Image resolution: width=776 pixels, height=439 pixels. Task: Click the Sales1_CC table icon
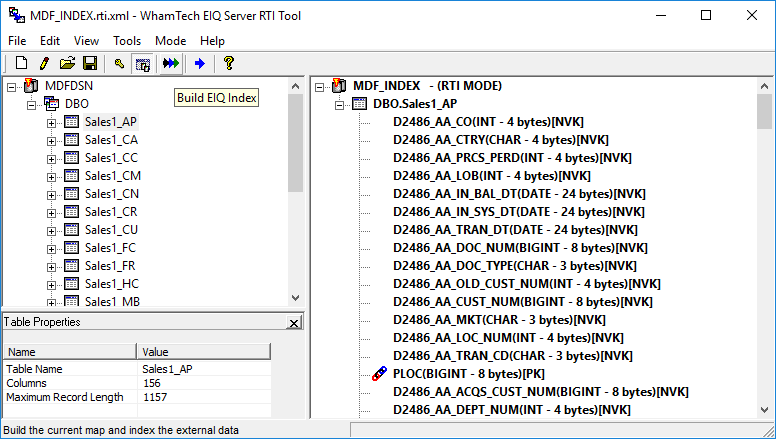(72, 157)
